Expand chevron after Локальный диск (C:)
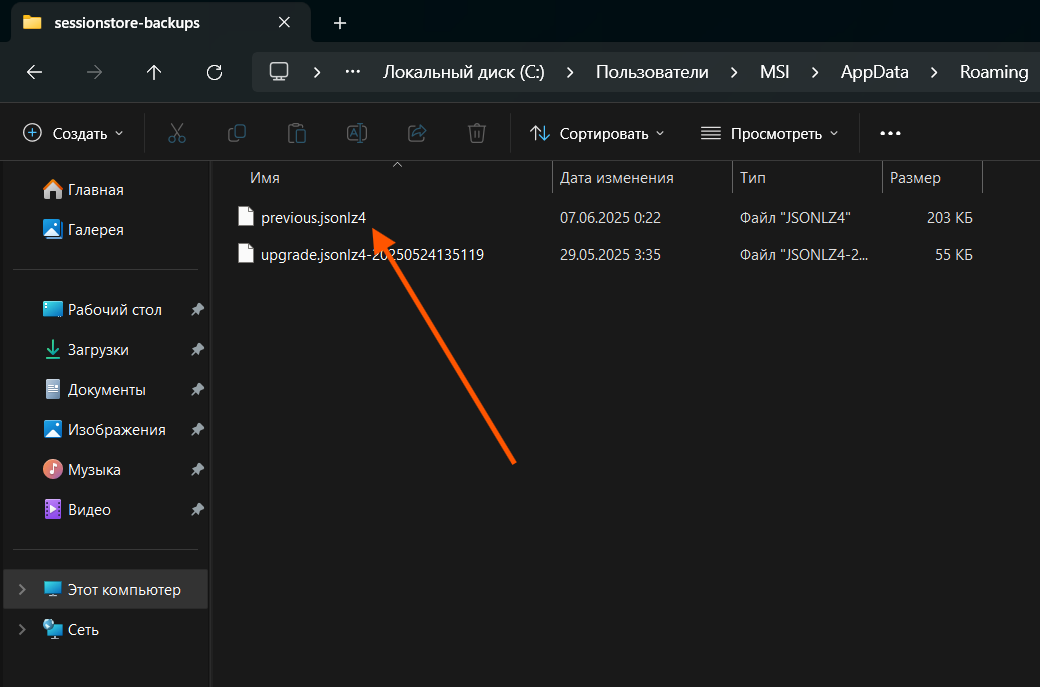This screenshot has height=687, width=1040. [570, 72]
